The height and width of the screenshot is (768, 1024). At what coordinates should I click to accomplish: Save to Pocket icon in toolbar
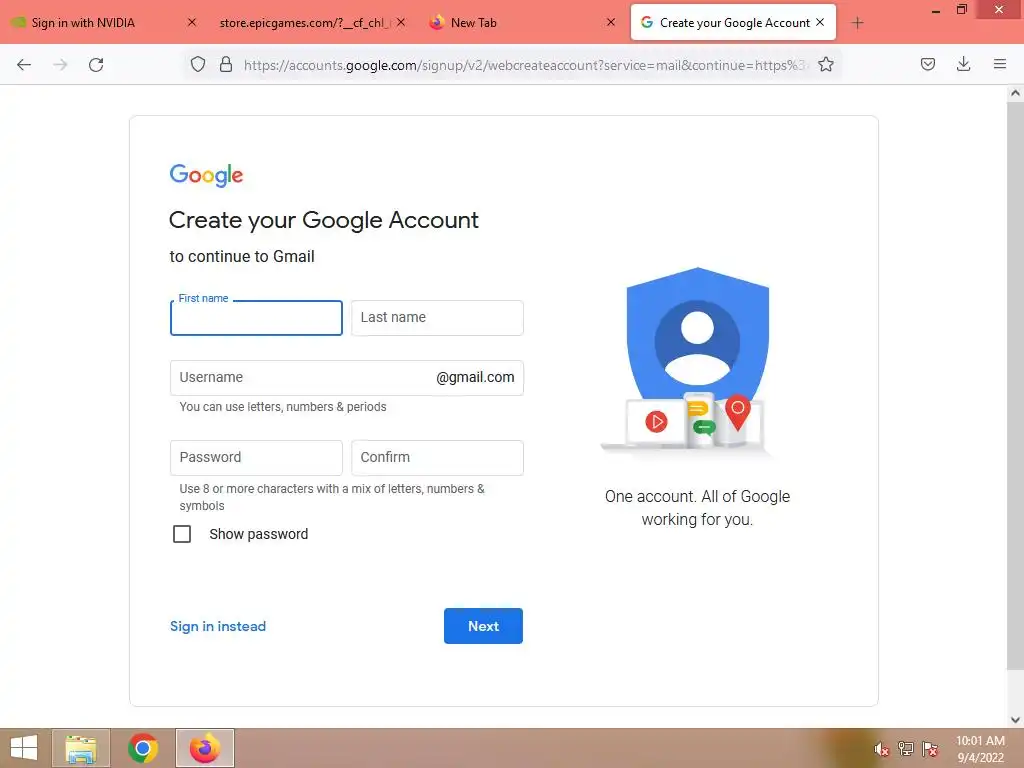pos(927,64)
